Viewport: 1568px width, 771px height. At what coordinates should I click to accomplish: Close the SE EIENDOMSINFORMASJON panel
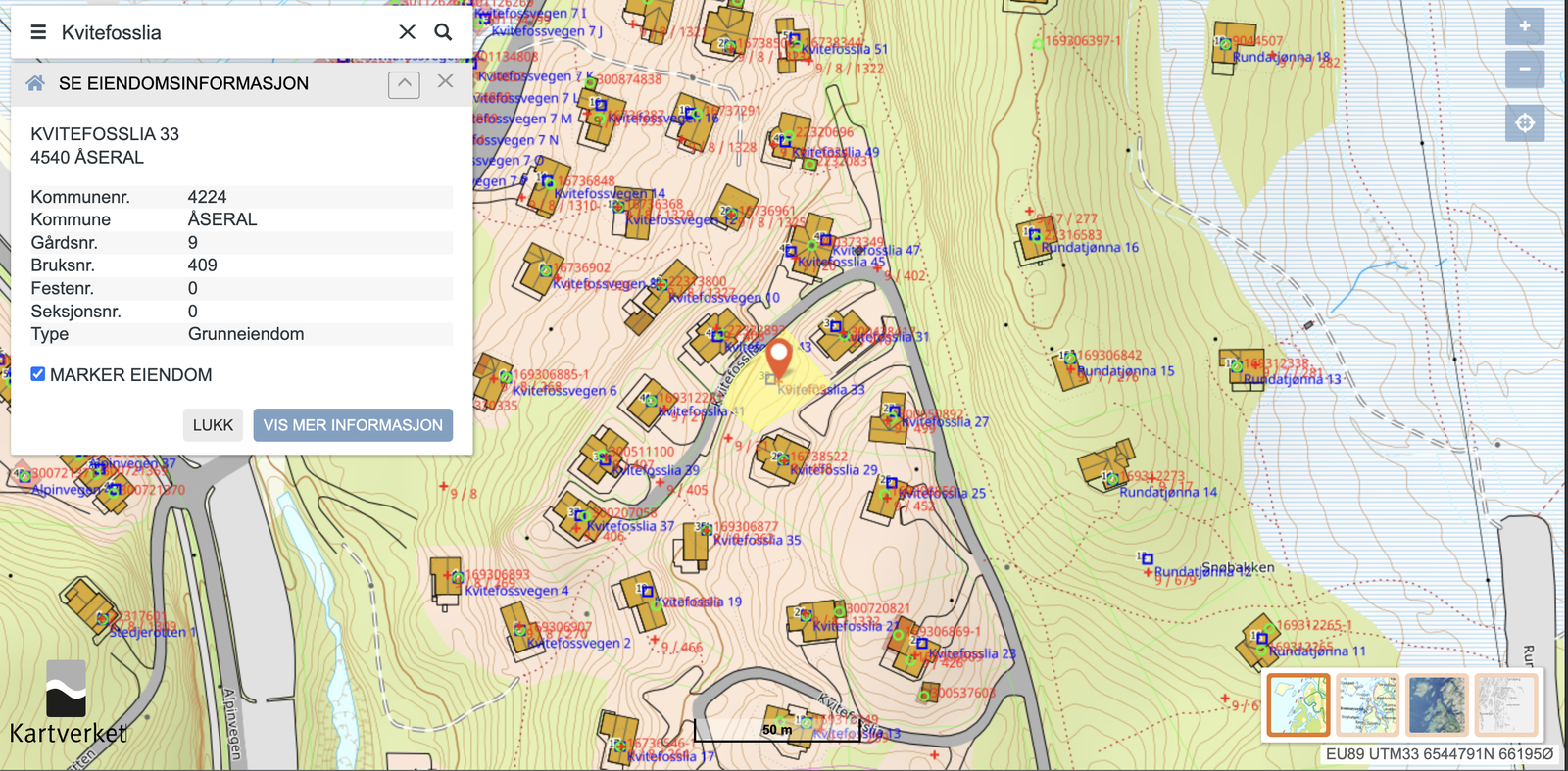[x=445, y=81]
